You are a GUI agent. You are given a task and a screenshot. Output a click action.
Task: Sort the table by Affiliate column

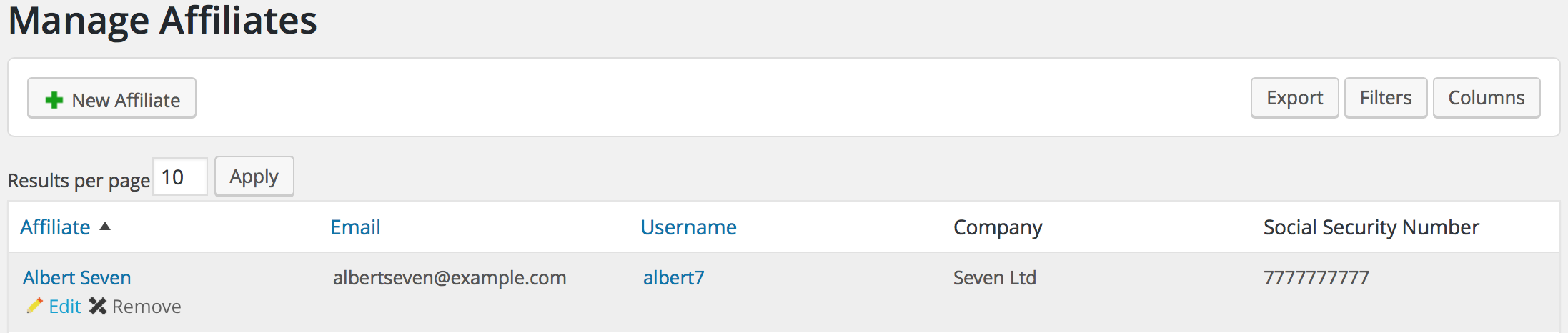click(56, 227)
